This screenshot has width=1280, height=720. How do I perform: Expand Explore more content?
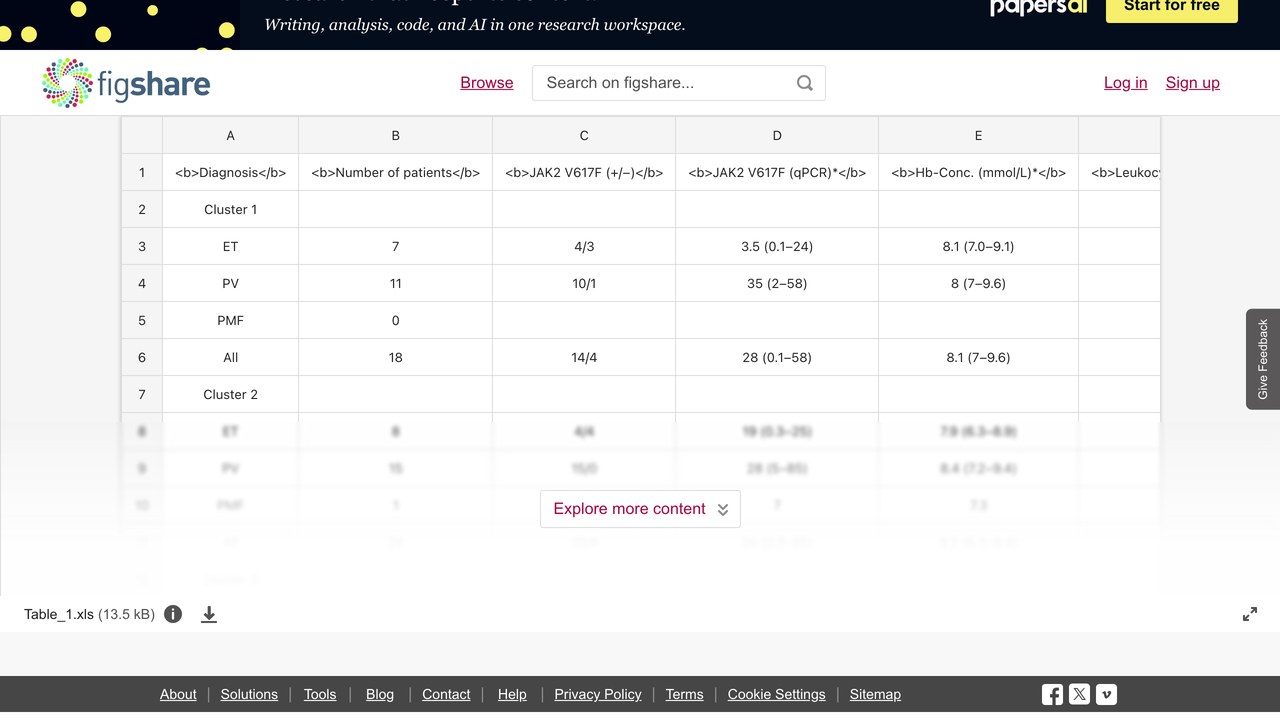[x=640, y=509]
